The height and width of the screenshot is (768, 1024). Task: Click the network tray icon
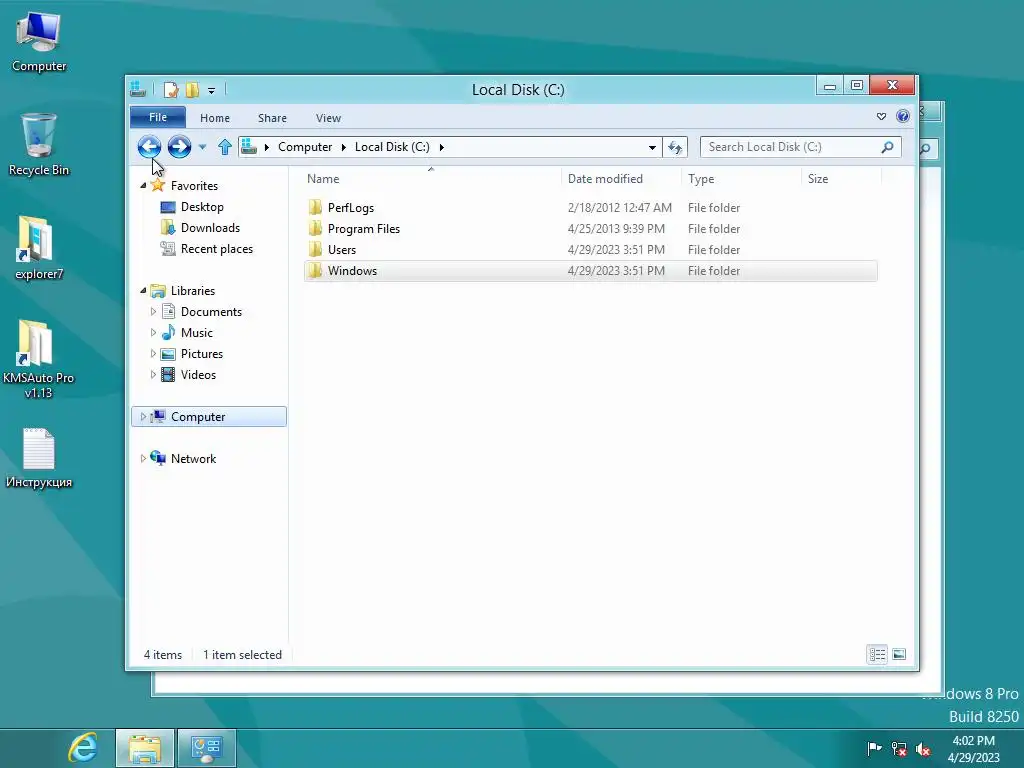tap(899, 749)
